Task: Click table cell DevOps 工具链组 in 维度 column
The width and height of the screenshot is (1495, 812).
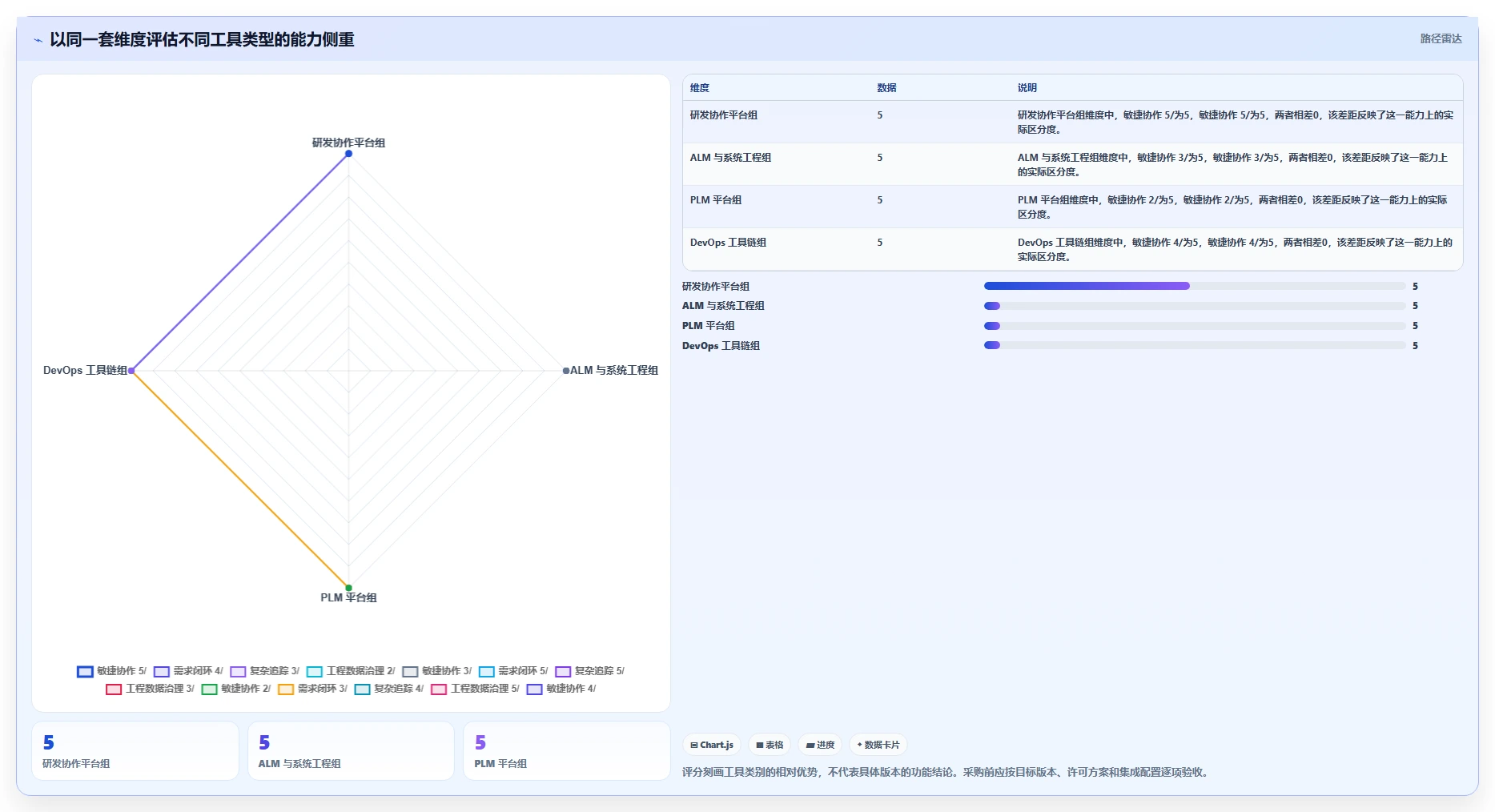Action: click(x=728, y=243)
